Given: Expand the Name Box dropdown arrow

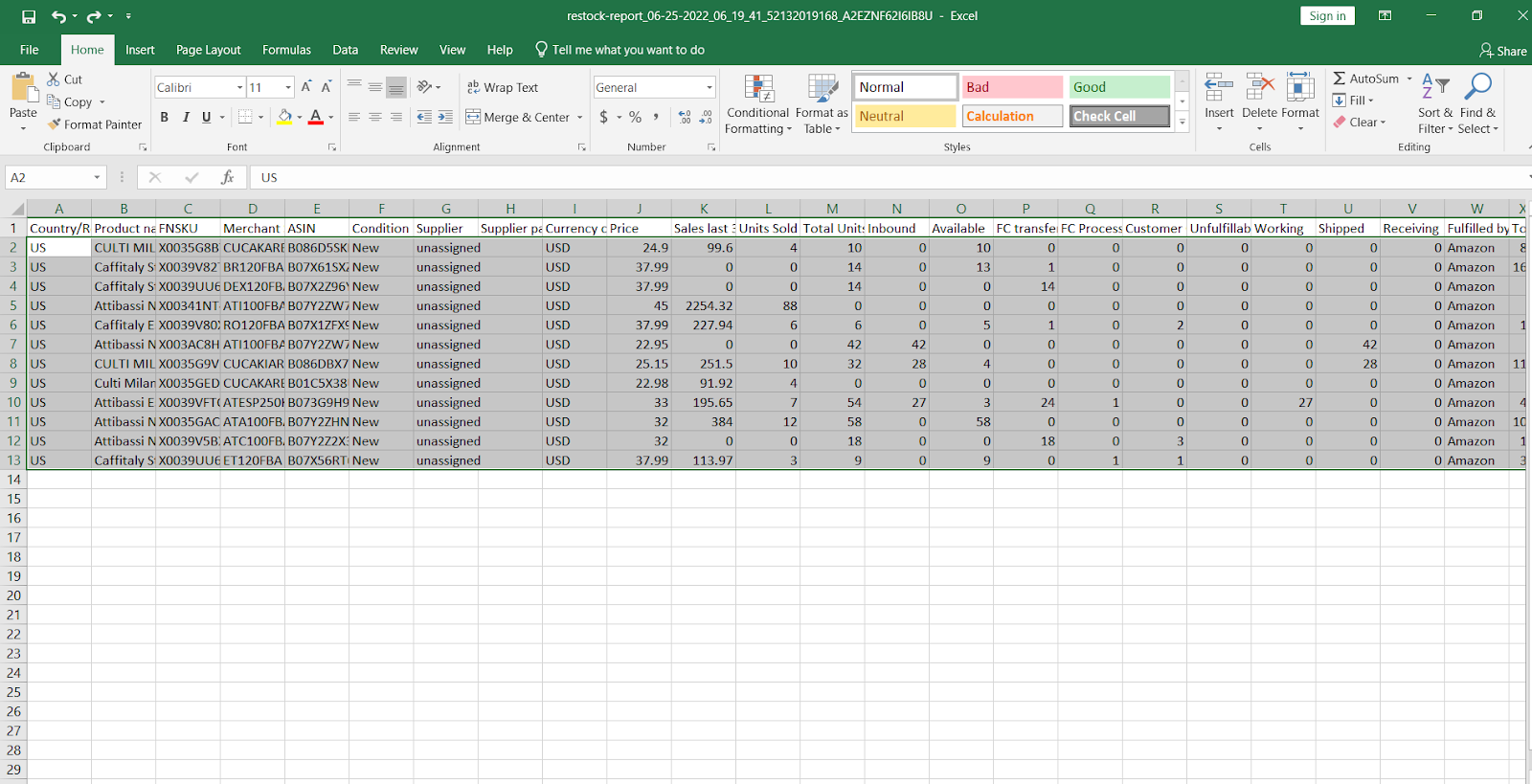Looking at the screenshot, I should point(97,177).
